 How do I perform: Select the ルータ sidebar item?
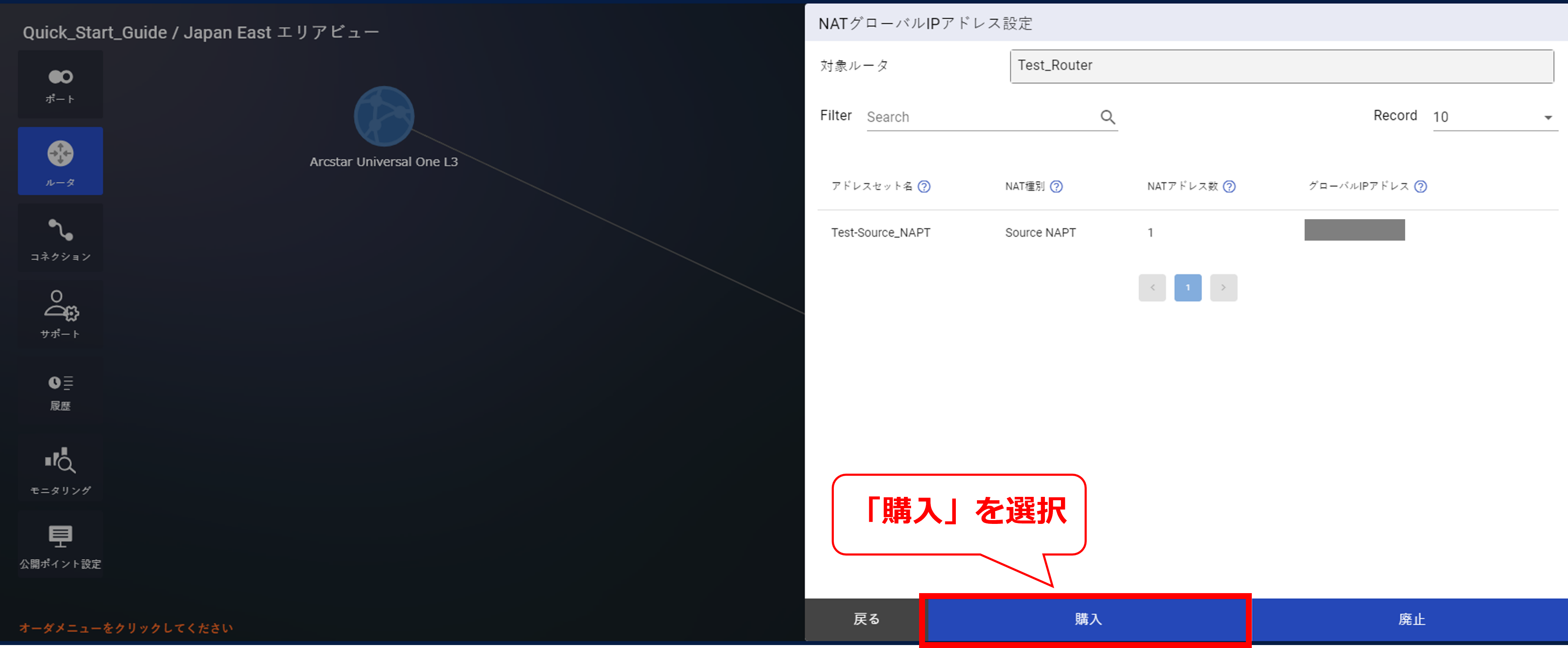click(x=60, y=161)
